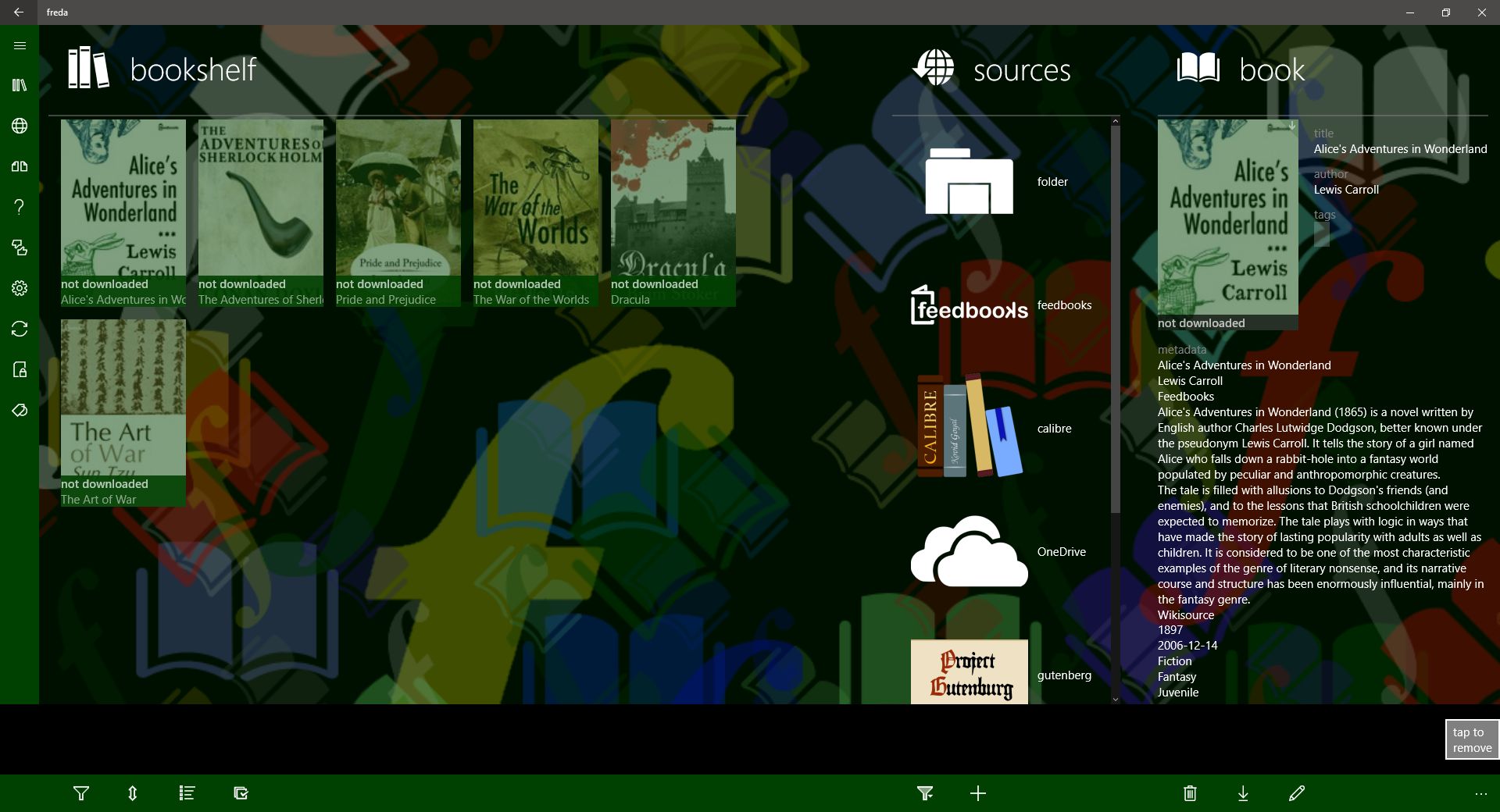Switch the bookshelf to list view

coord(187,793)
